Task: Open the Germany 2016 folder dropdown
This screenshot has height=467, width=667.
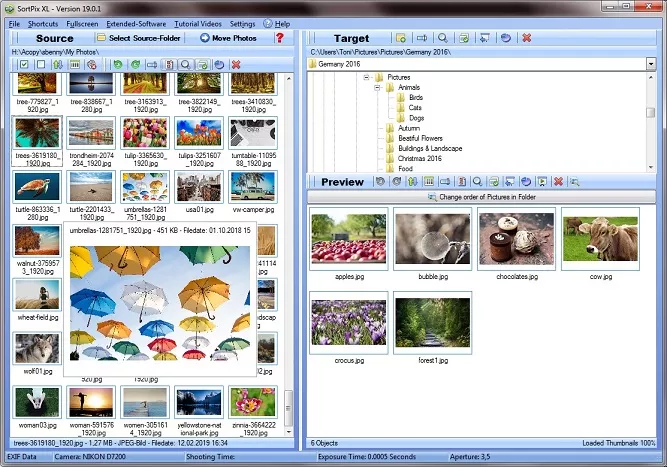Action: pyautogui.click(x=650, y=63)
